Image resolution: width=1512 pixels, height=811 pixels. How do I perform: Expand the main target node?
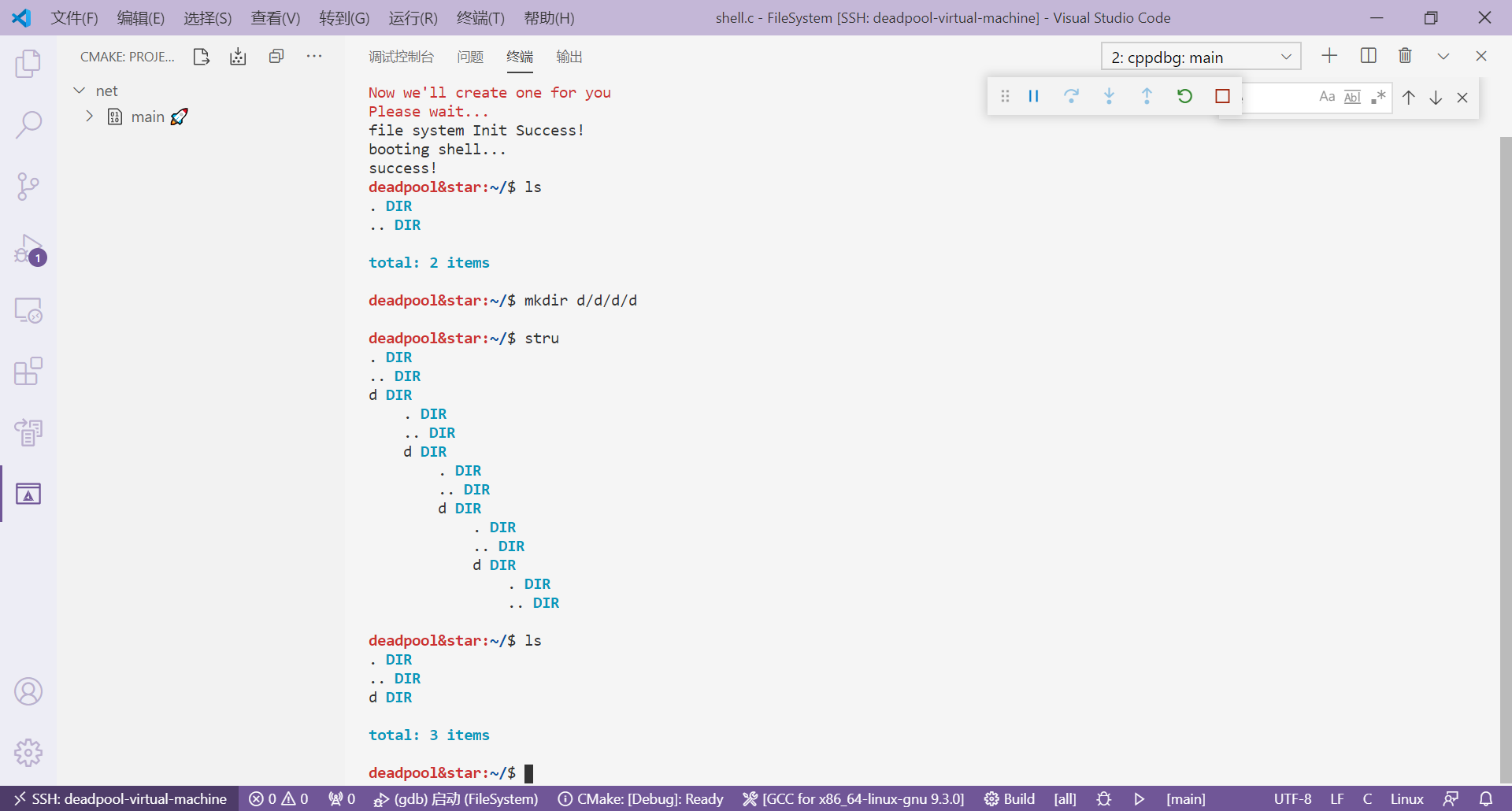[x=89, y=117]
